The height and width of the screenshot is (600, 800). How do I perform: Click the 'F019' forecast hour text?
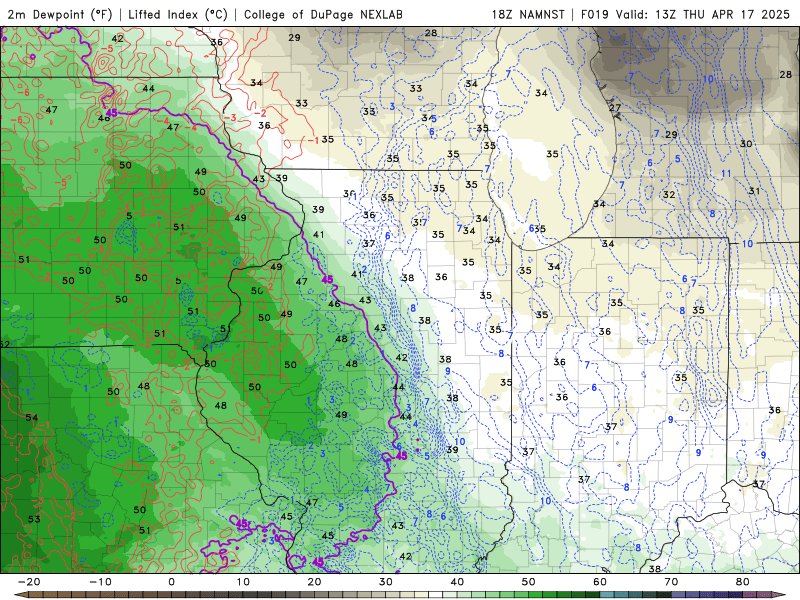tap(595, 14)
